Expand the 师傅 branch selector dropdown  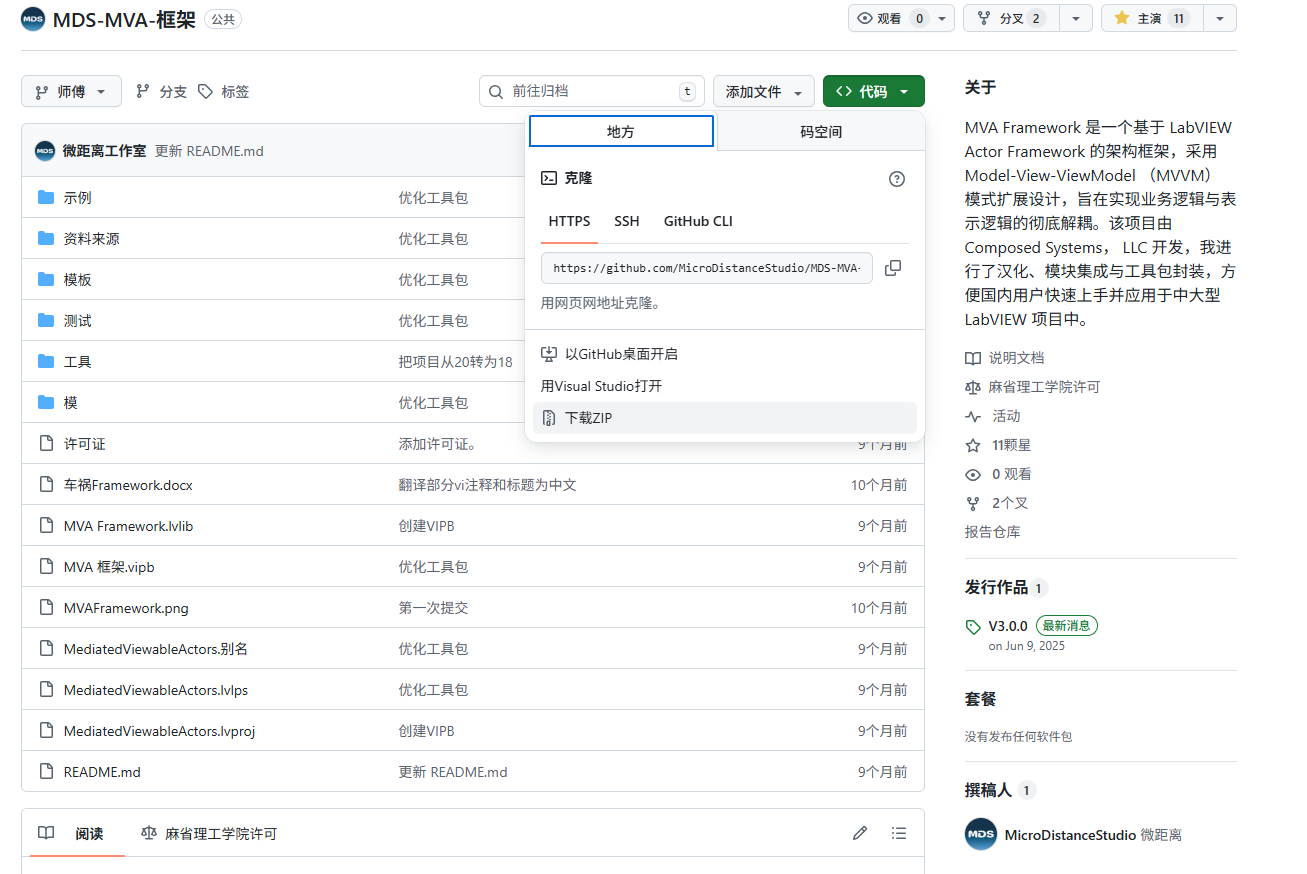(x=71, y=91)
